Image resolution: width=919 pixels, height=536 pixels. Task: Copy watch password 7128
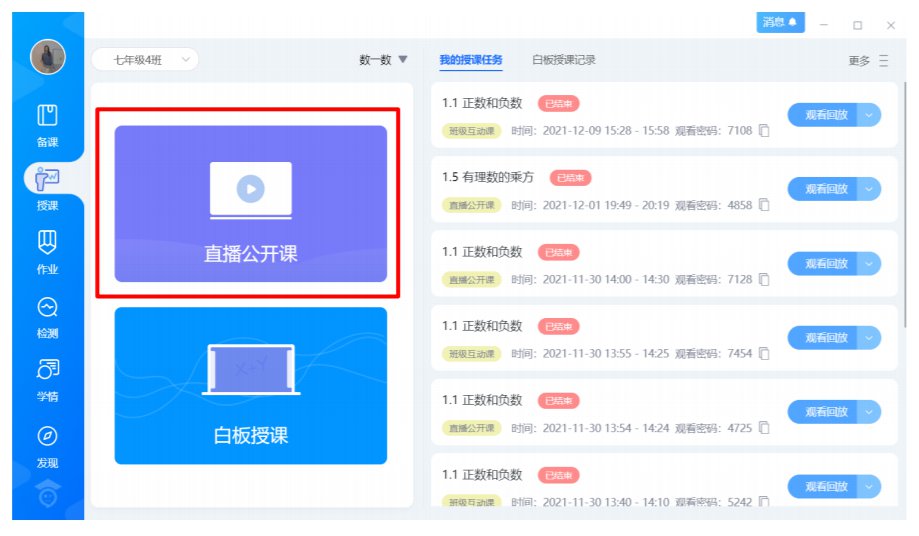click(764, 279)
